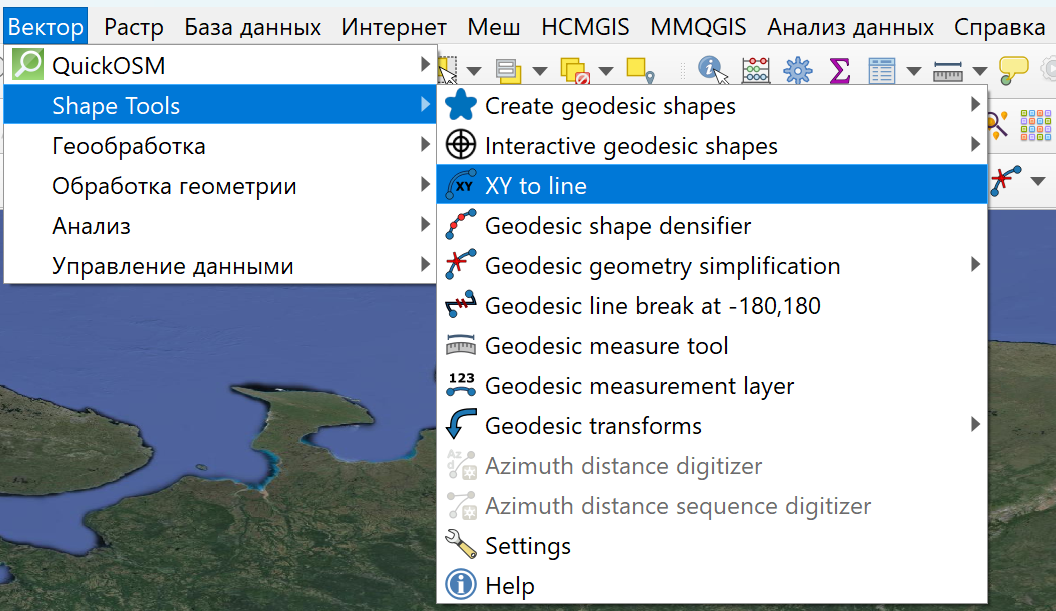Click Select Features by Value toolbar icon
This screenshot has height=611, width=1056.
click(508, 70)
